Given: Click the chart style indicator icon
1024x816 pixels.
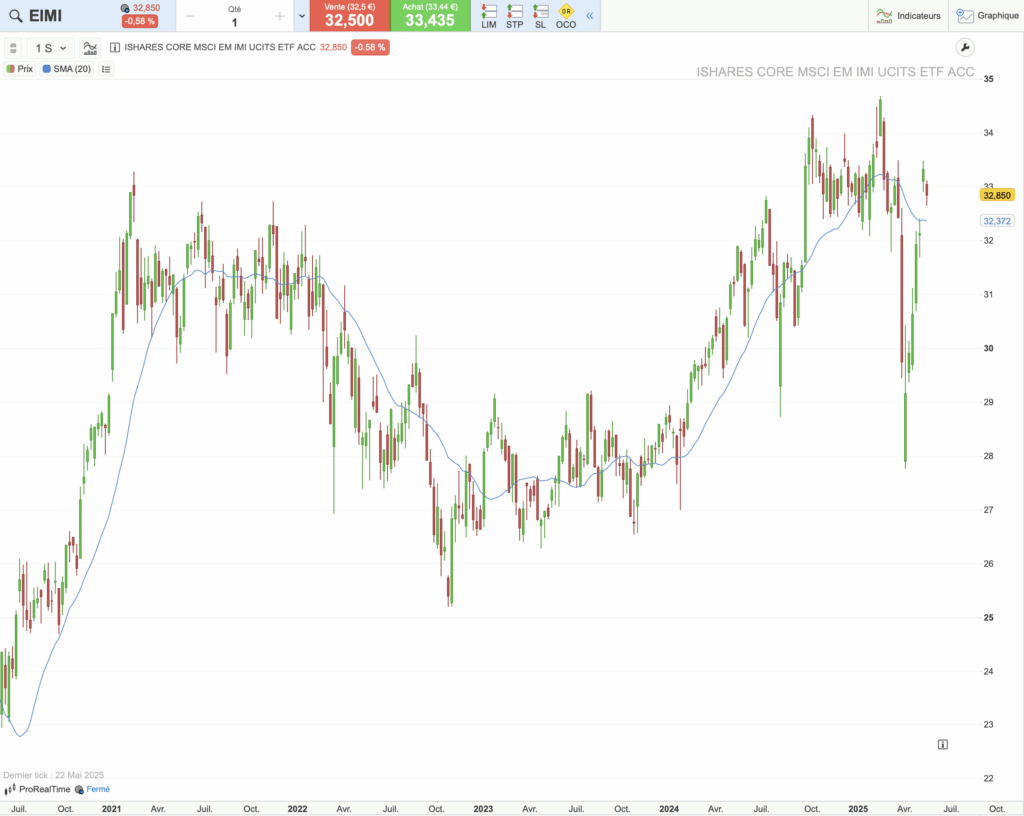Looking at the screenshot, I should tap(90, 48).
